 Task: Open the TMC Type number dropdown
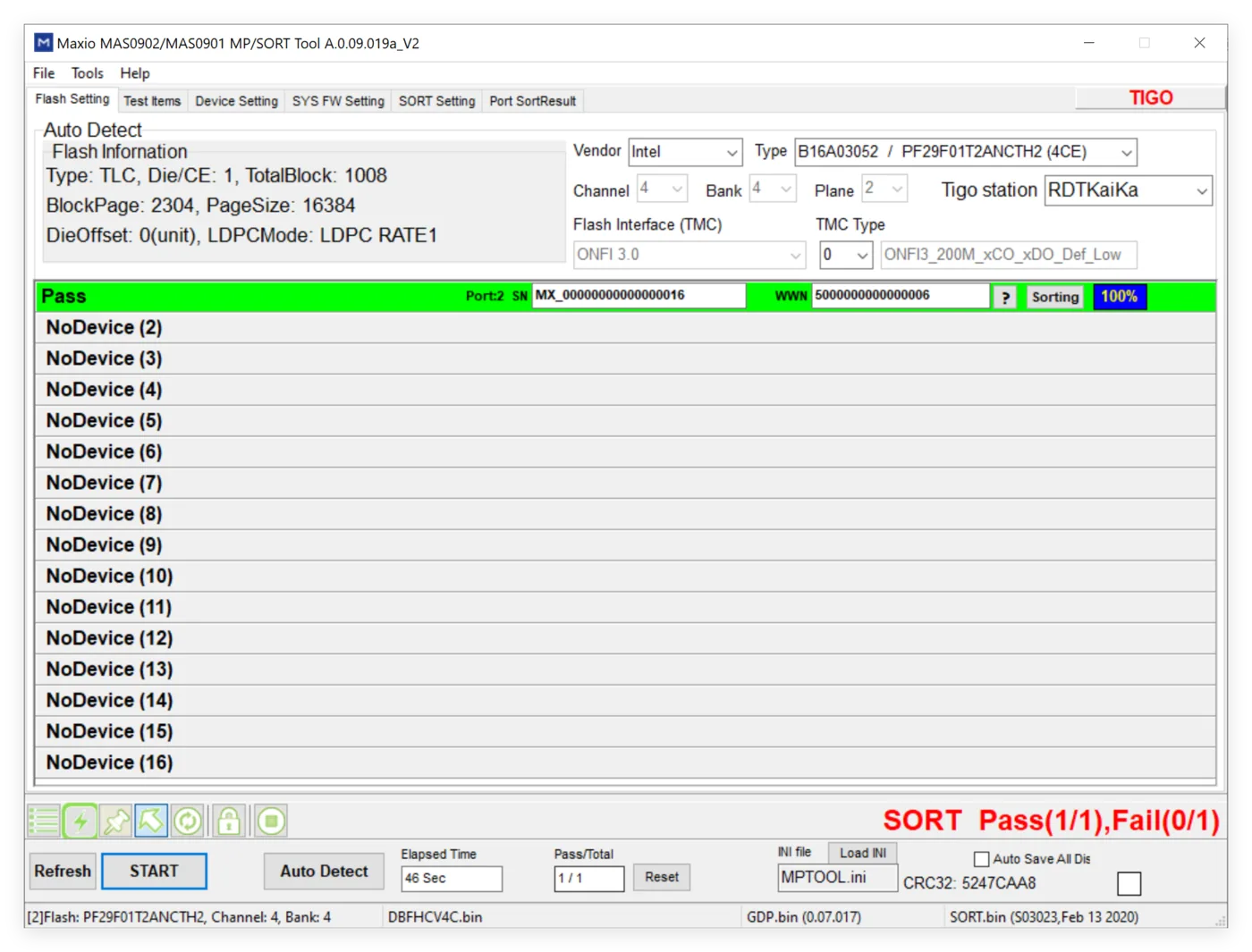point(846,255)
